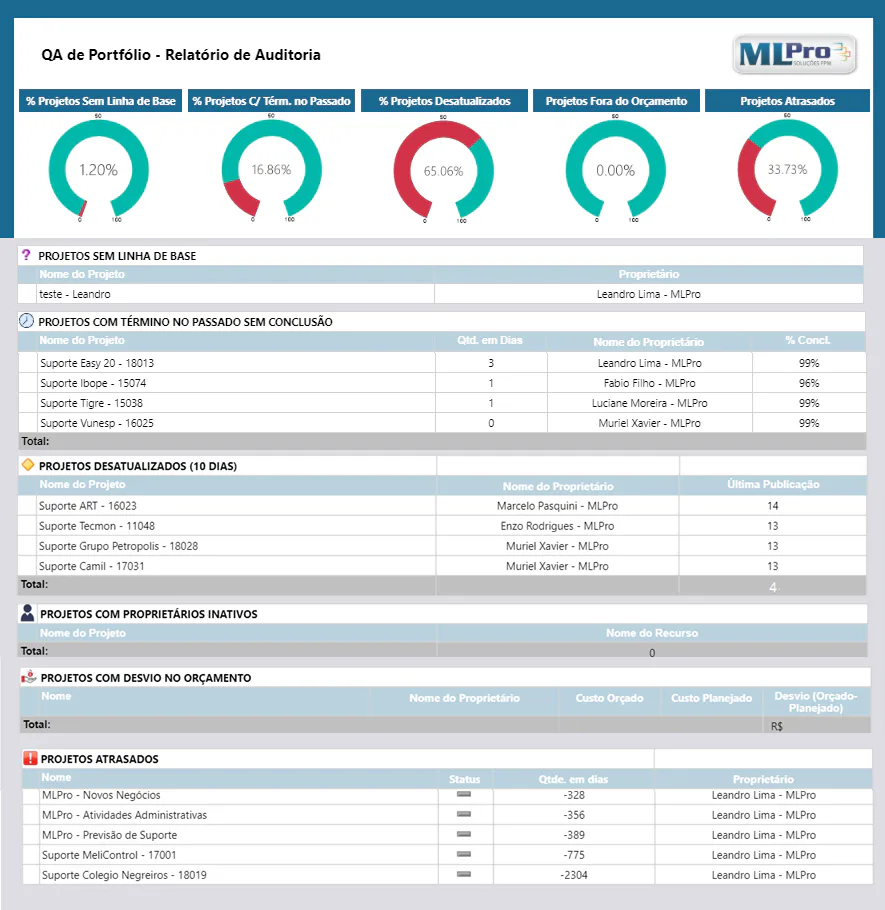The width and height of the screenshot is (885, 910).
Task: Click the purple question mark icon
Action: (26, 255)
